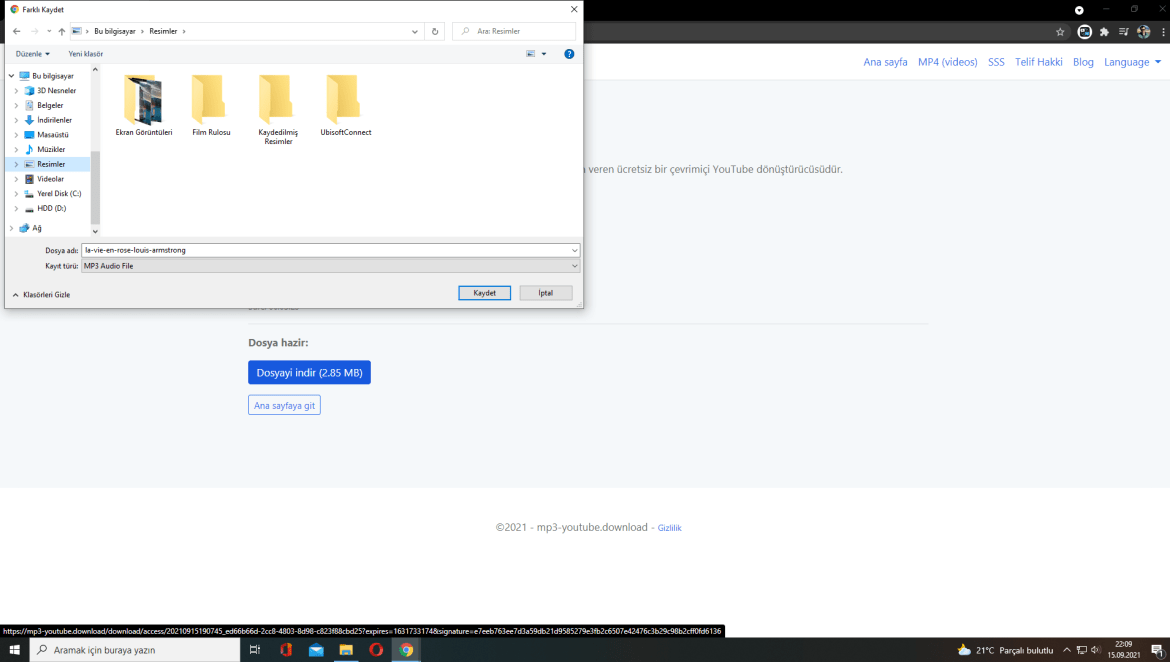Open the File Explorer taskbar icon
The width and height of the screenshot is (1170, 662).
point(346,650)
